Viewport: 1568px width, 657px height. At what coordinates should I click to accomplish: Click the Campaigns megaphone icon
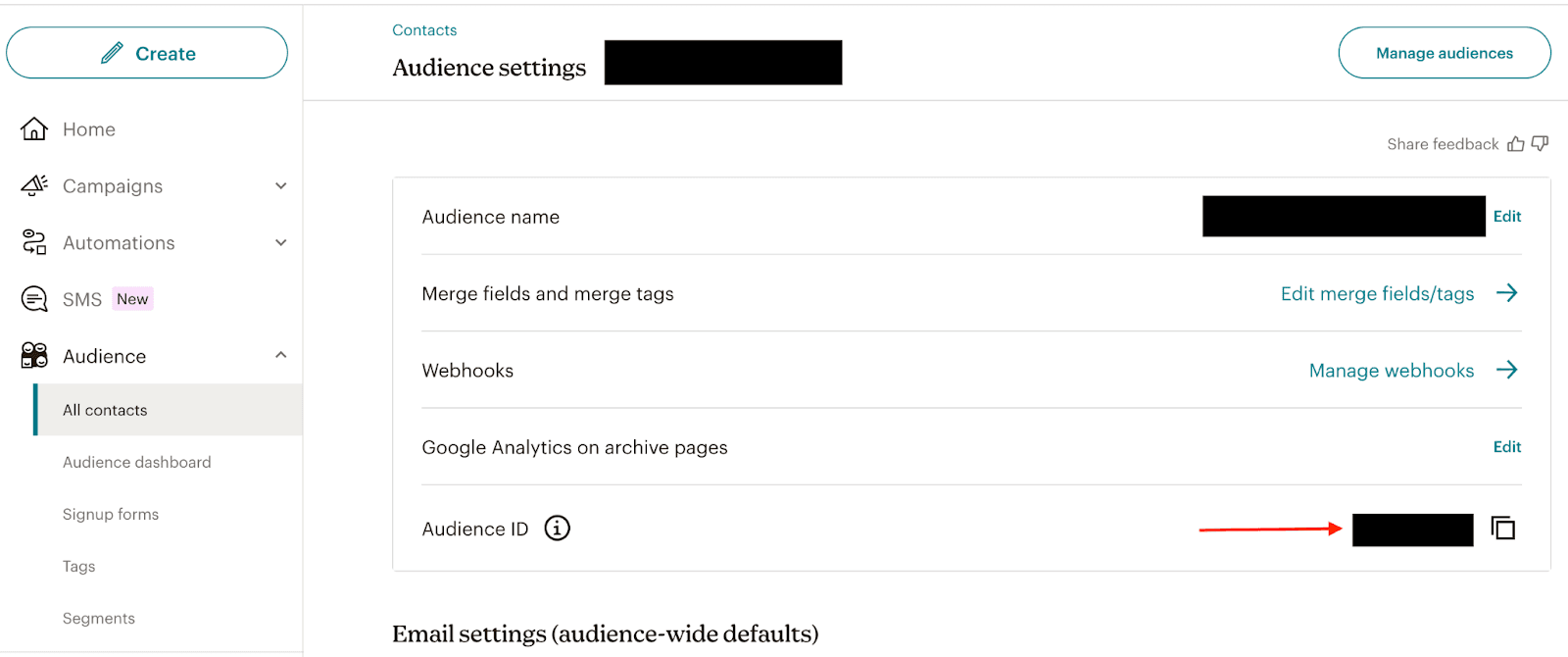[x=34, y=185]
